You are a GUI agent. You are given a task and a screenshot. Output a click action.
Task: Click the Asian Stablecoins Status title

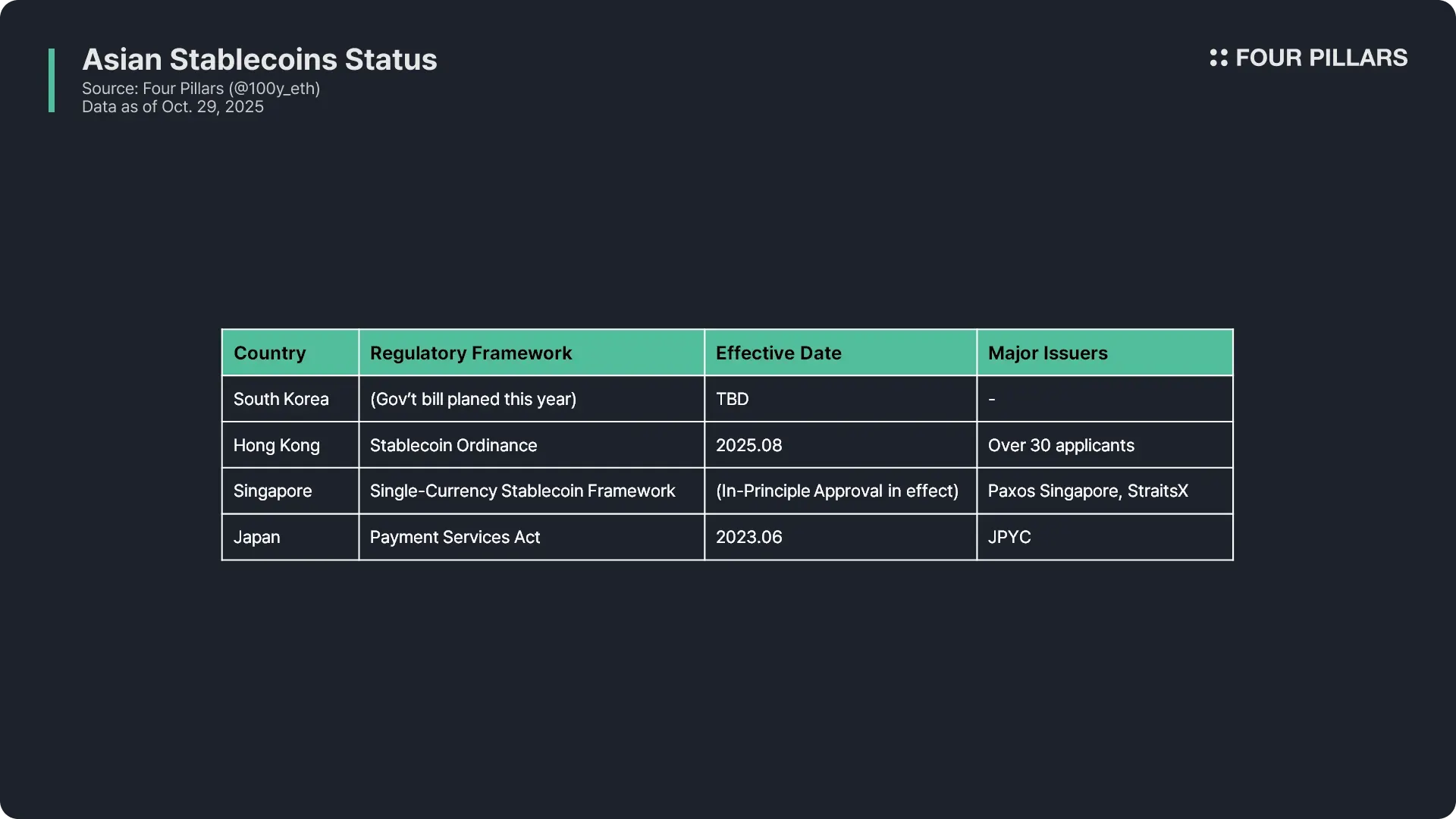[259, 60]
